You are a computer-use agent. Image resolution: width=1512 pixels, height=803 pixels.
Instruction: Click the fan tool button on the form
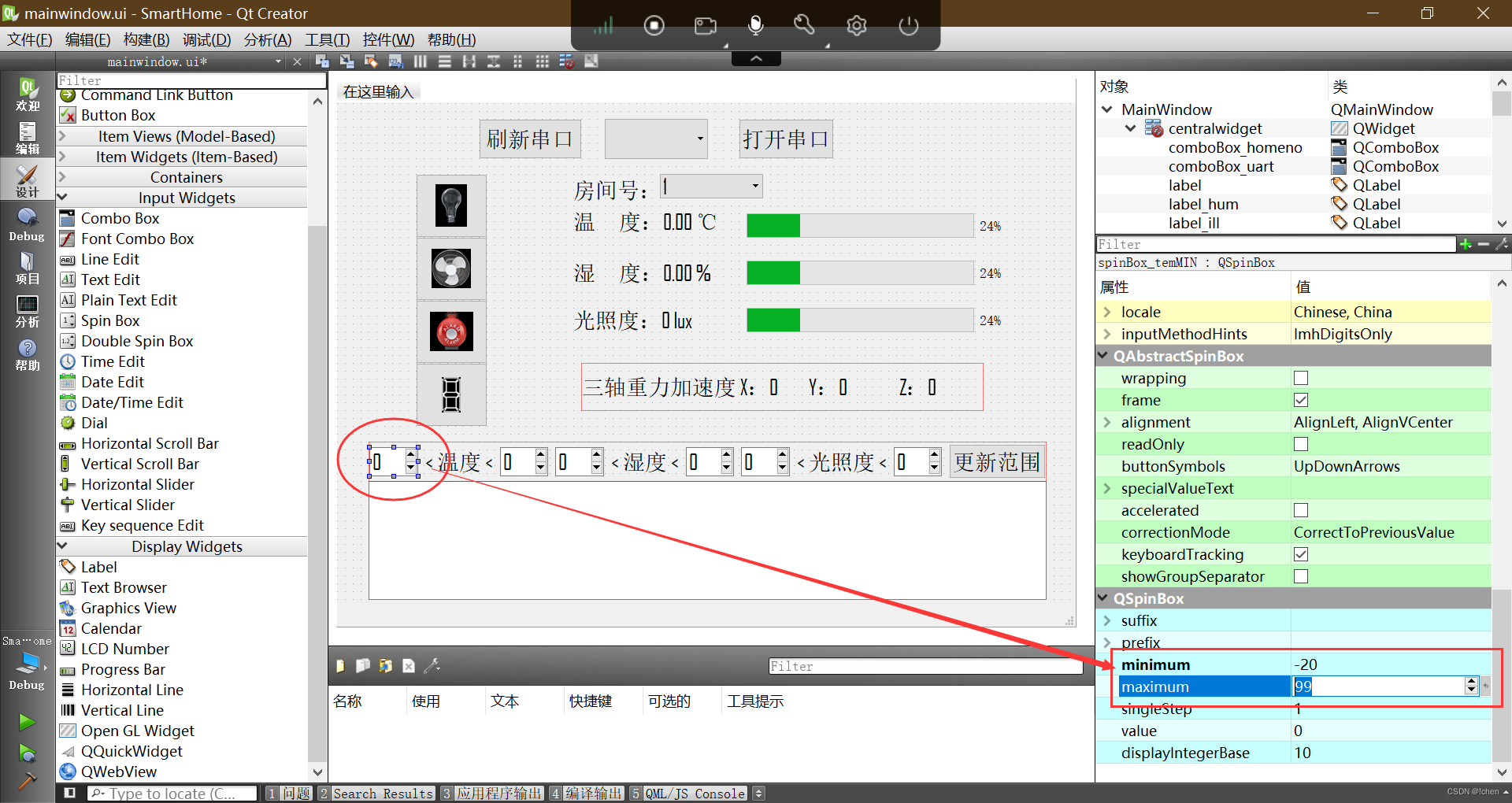[451, 268]
